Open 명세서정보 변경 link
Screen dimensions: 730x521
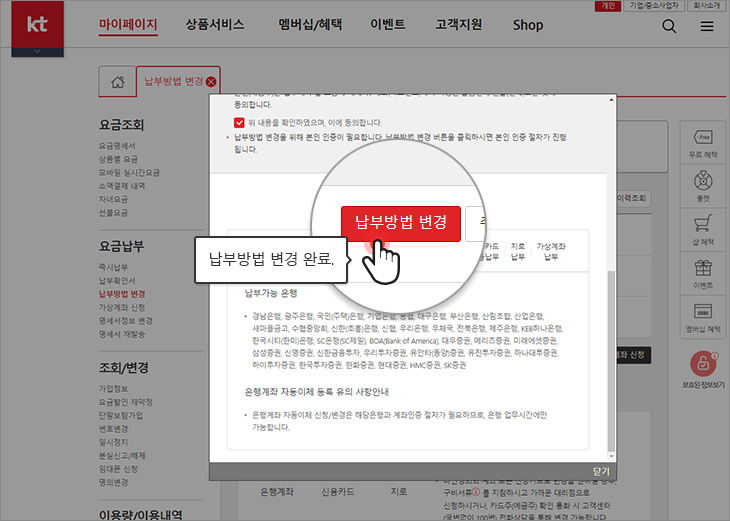[x=125, y=321]
